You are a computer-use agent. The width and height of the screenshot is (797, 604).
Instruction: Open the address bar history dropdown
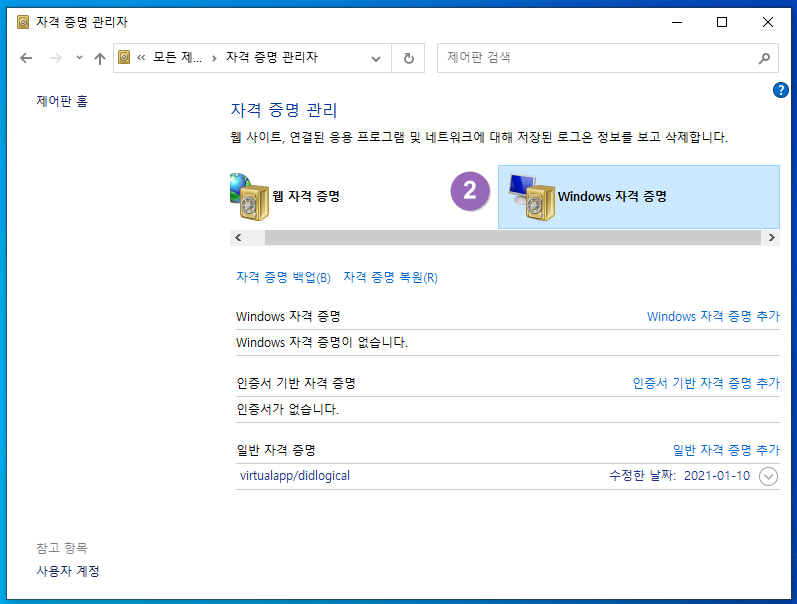376,58
